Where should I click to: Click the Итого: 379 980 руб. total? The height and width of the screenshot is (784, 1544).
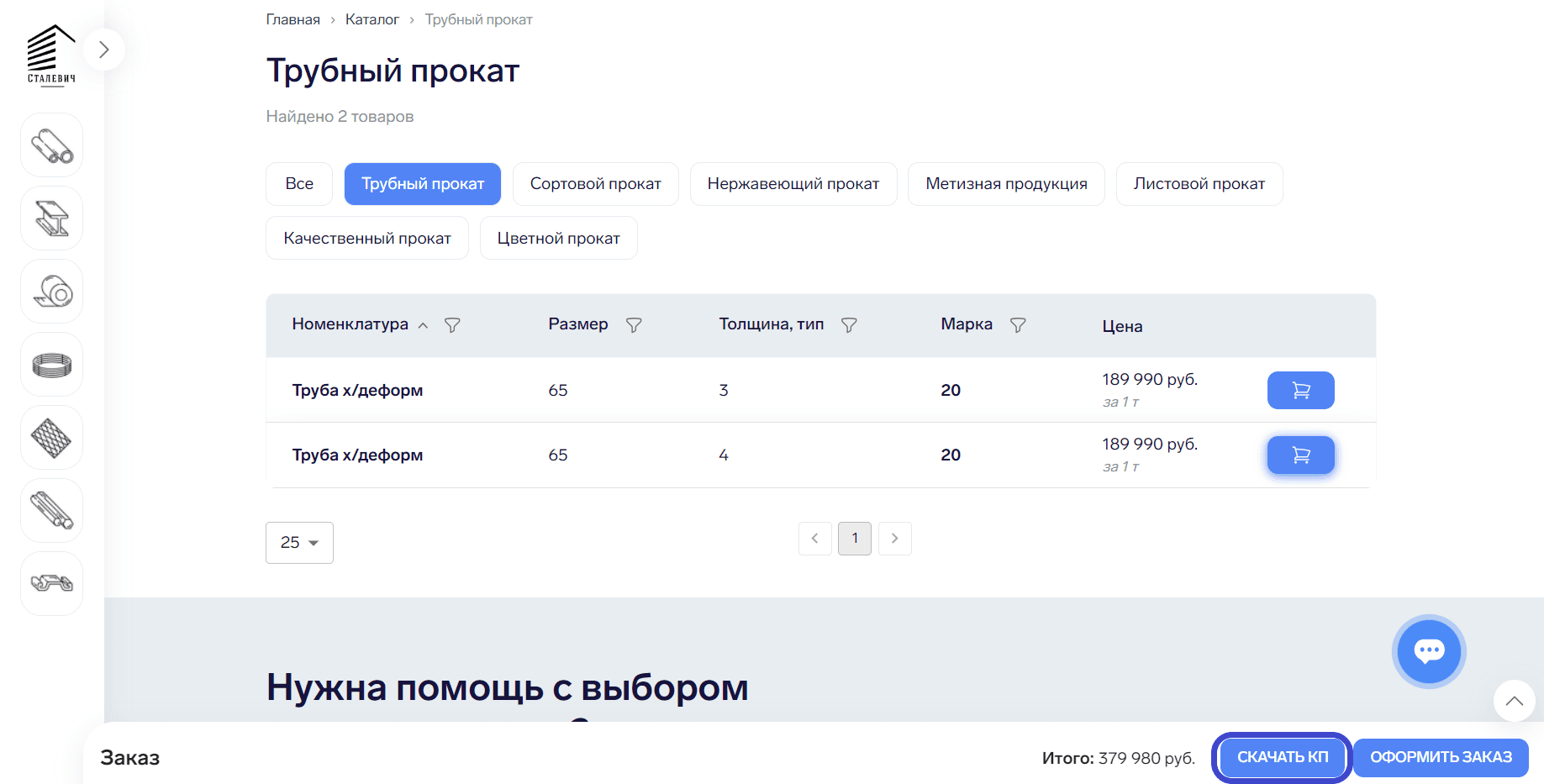(x=1119, y=759)
